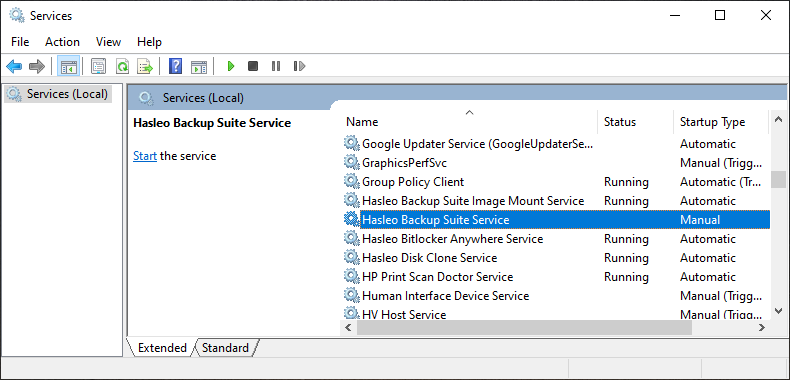This screenshot has height=380, width=790.
Task: Select Hasleo Bitlocker Anywhere Service
Action: [x=556, y=238]
